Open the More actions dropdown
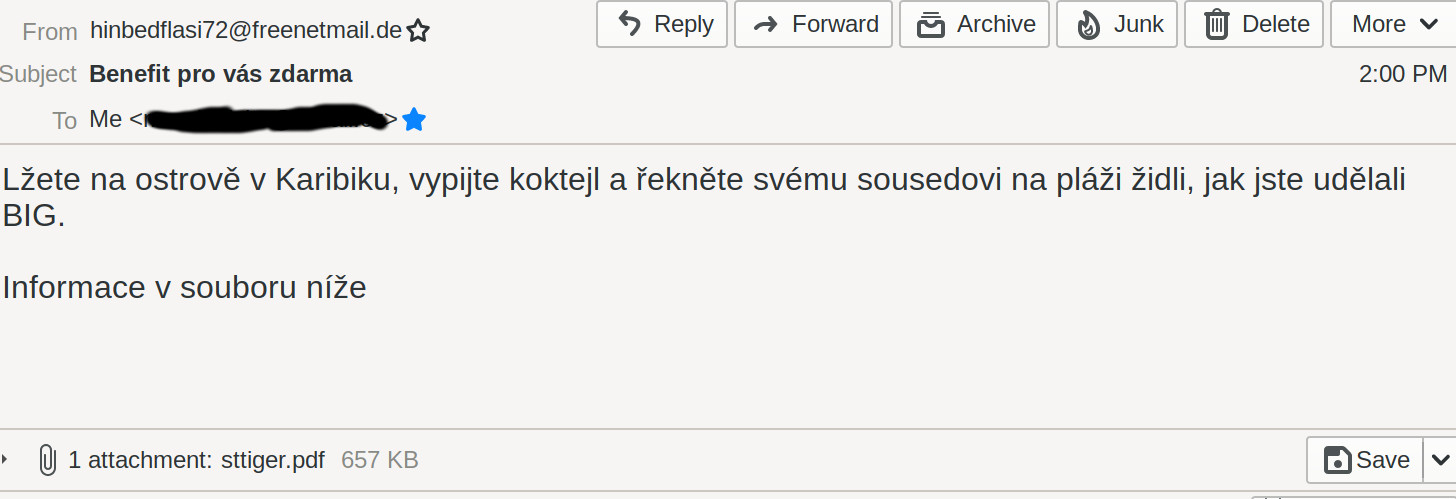The image size is (1456, 499). (x=1394, y=24)
